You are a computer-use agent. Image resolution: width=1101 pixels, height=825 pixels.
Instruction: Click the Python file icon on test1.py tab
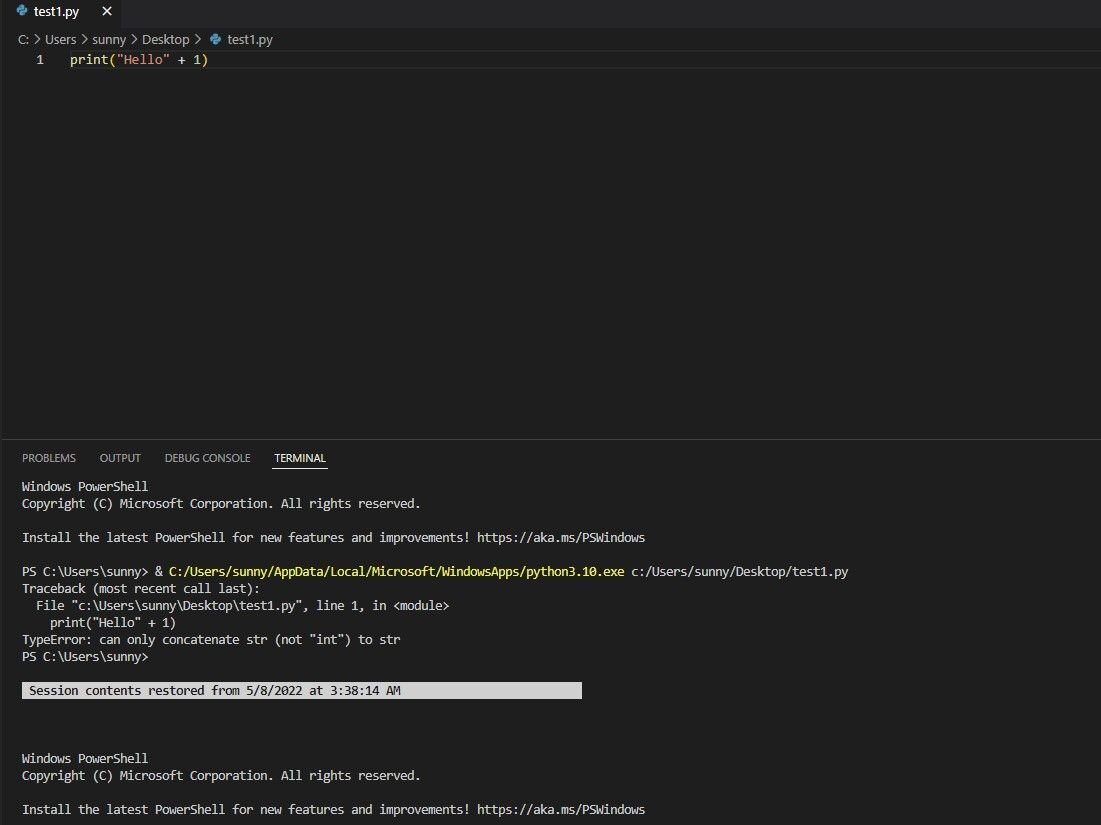[22, 11]
